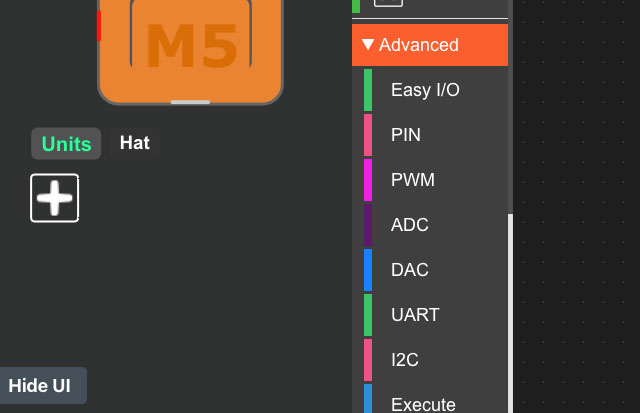The height and width of the screenshot is (413, 640).
Task: Choose the DAC block category
Action: click(x=409, y=270)
